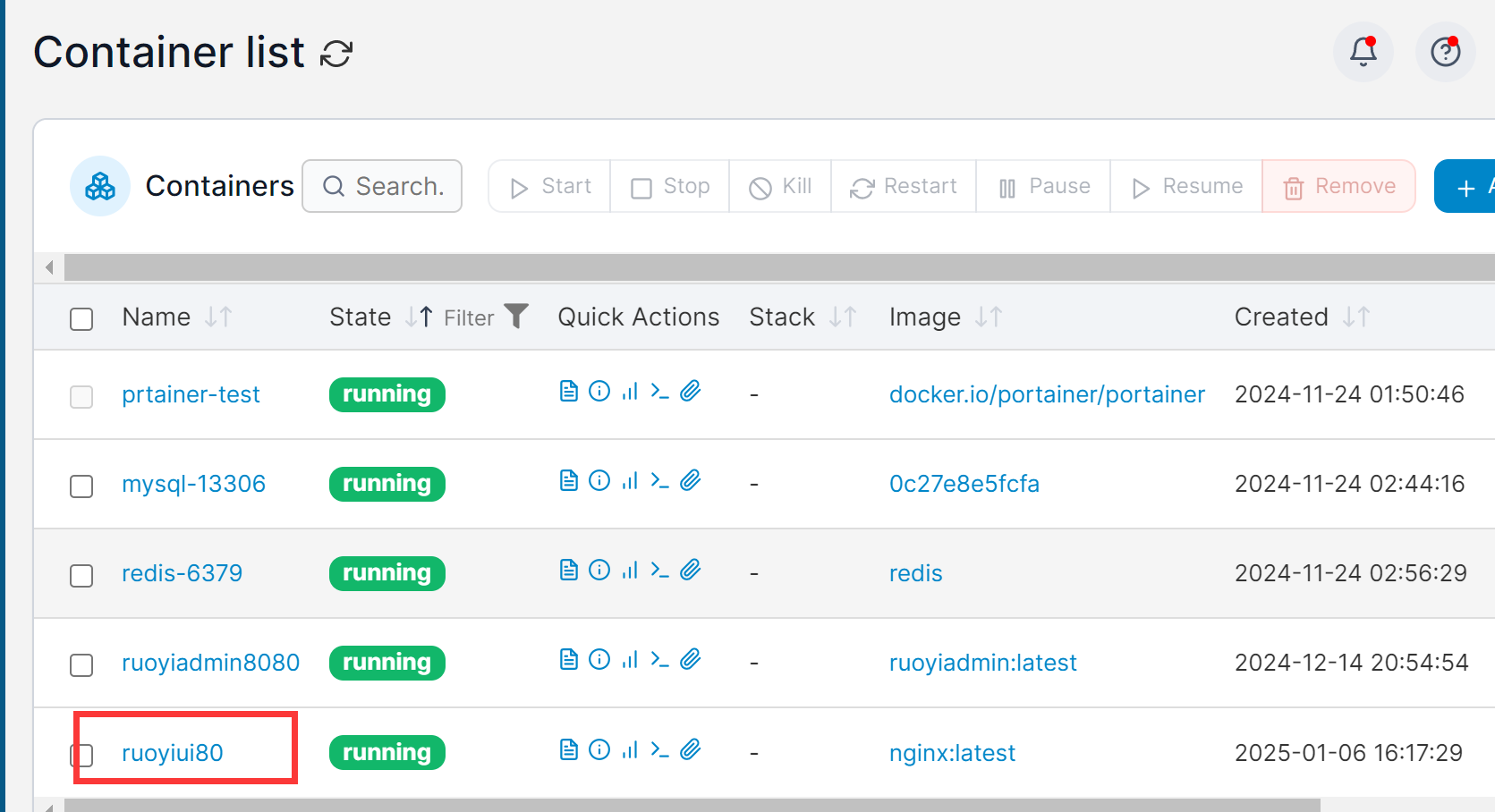Open exec console icon for ruoyiadmin8080
The height and width of the screenshot is (812, 1495).
(660, 659)
